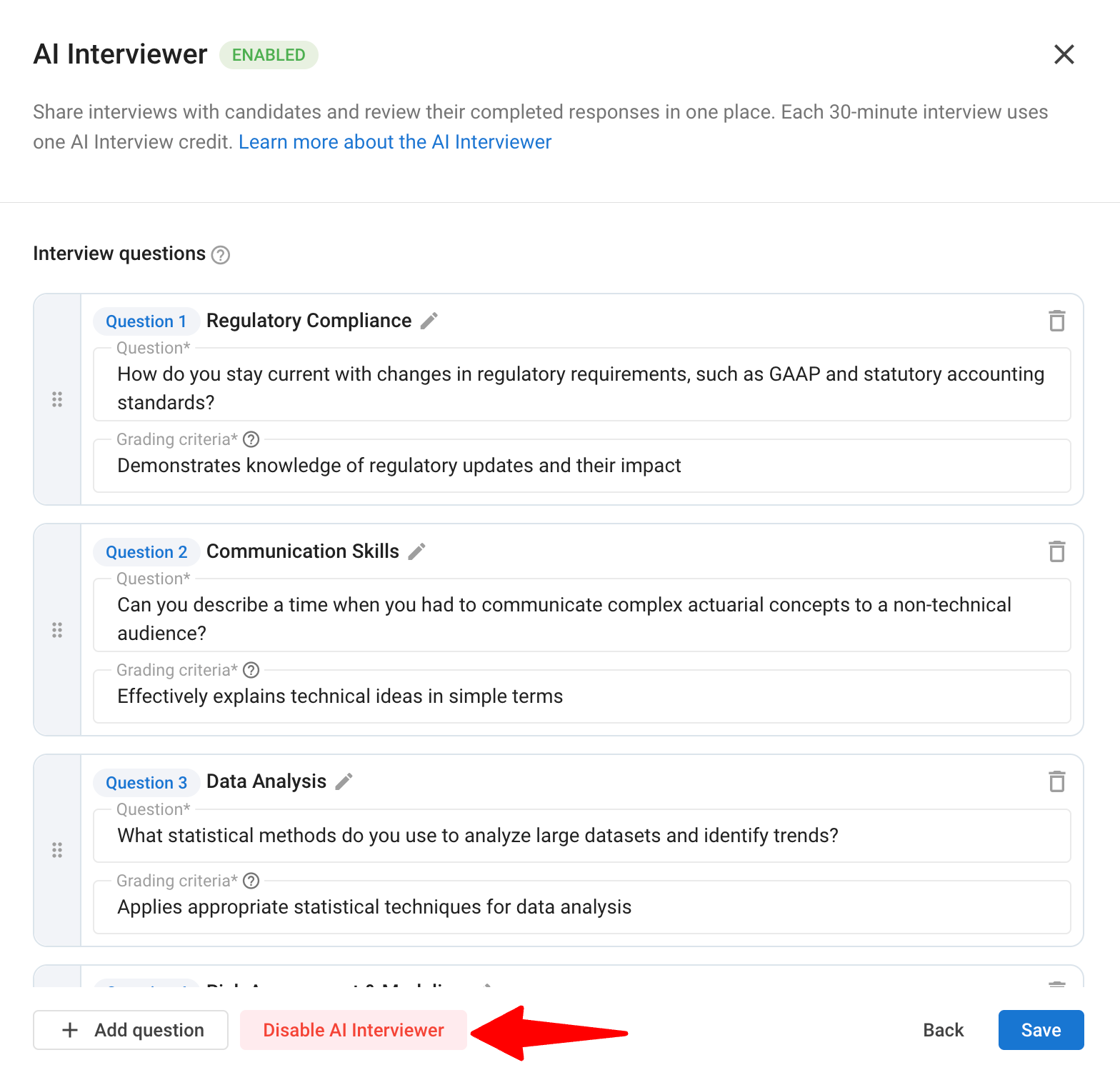1120x1070 pixels.
Task: Edit the Regulatory Compliance title pencil icon
Action: click(x=429, y=321)
